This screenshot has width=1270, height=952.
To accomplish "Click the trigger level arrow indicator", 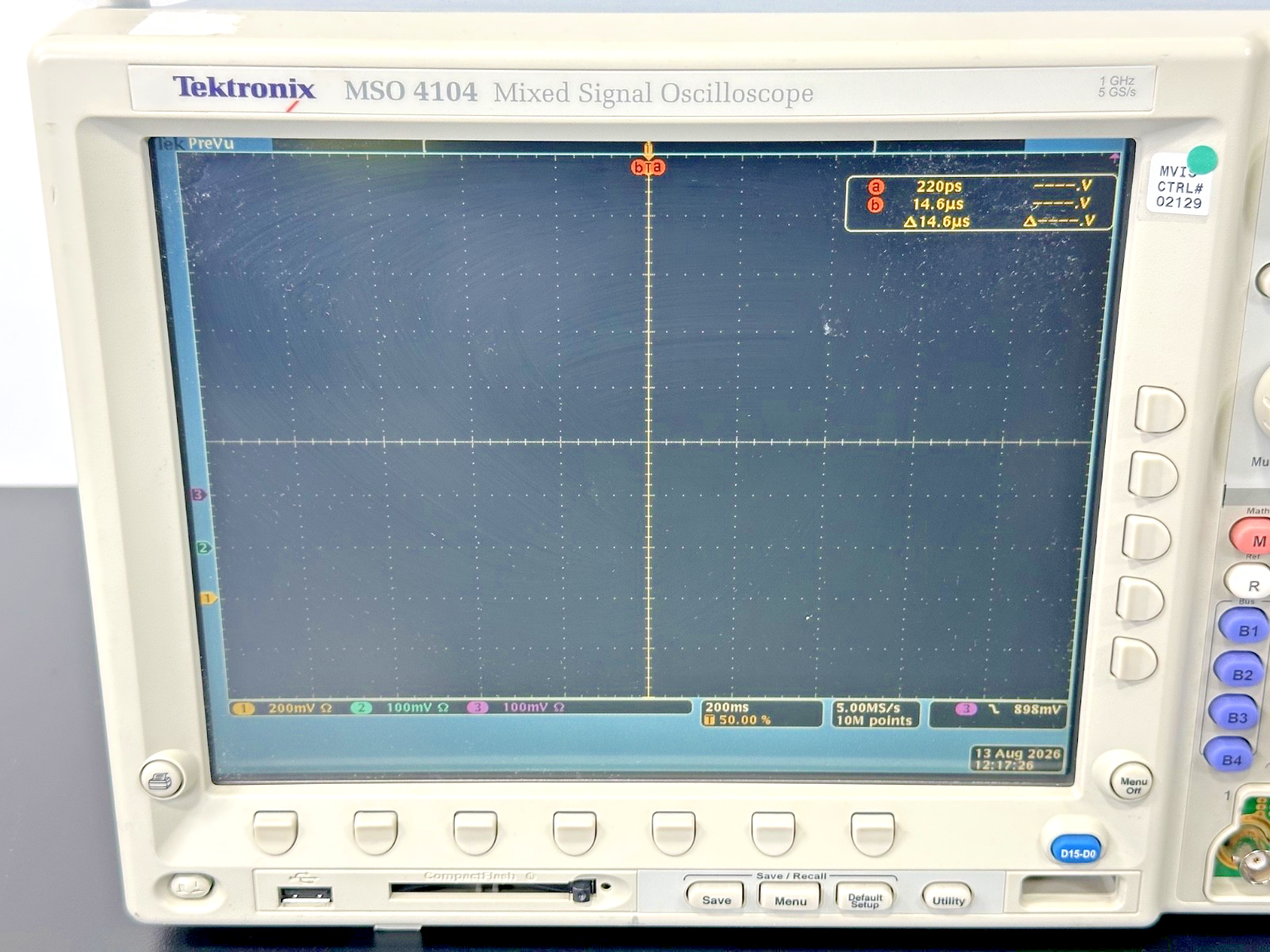I will pyautogui.click(x=1114, y=158).
